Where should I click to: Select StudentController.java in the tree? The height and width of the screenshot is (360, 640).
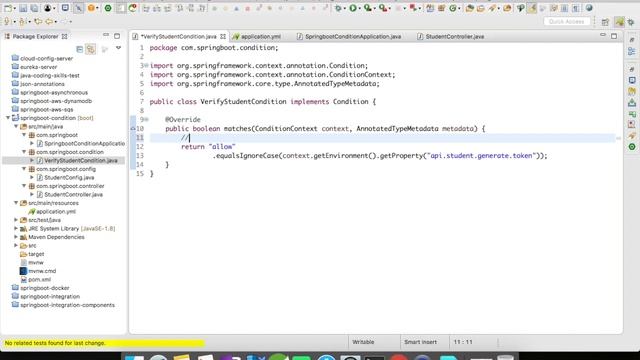pos(73,194)
